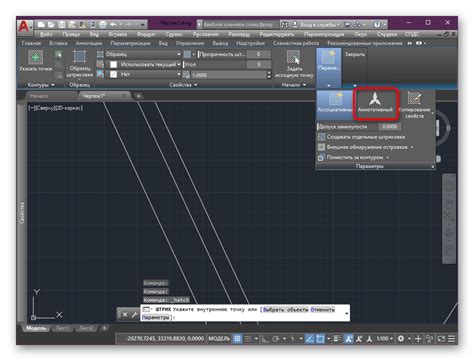Open the Вставка menu in menu bar
Screen dimensions: 474x361
[x=118, y=34]
